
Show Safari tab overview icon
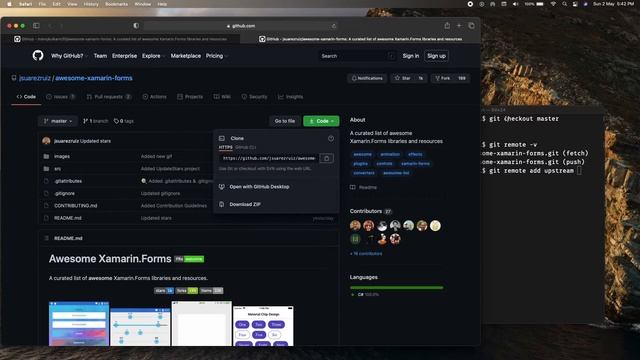click(471, 25)
